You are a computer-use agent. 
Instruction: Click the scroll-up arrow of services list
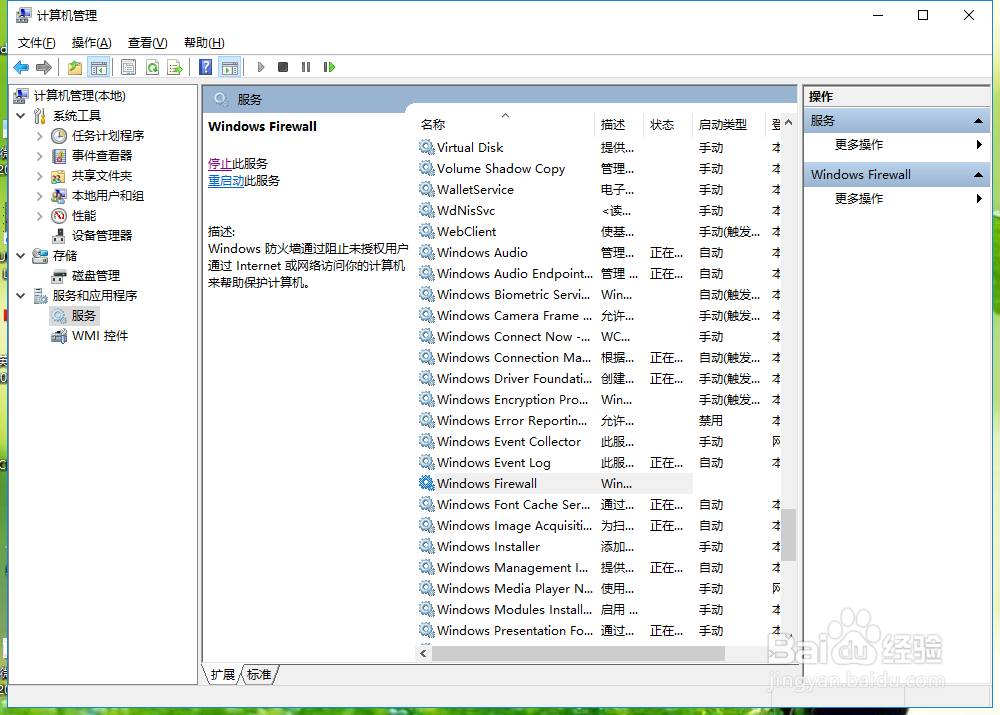pyautogui.click(x=789, y=122)
